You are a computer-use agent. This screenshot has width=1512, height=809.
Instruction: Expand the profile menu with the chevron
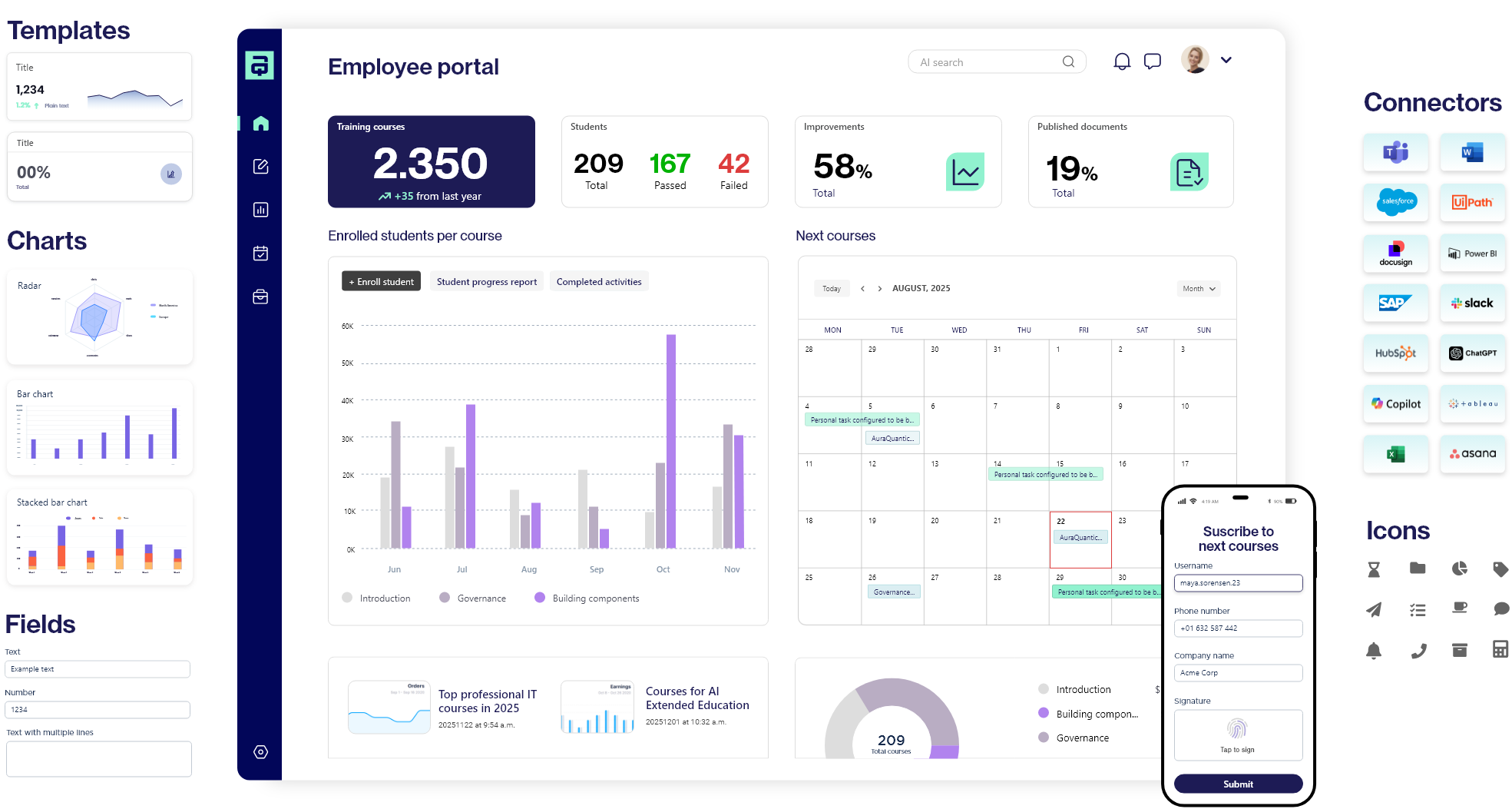tap(1226, 59)
